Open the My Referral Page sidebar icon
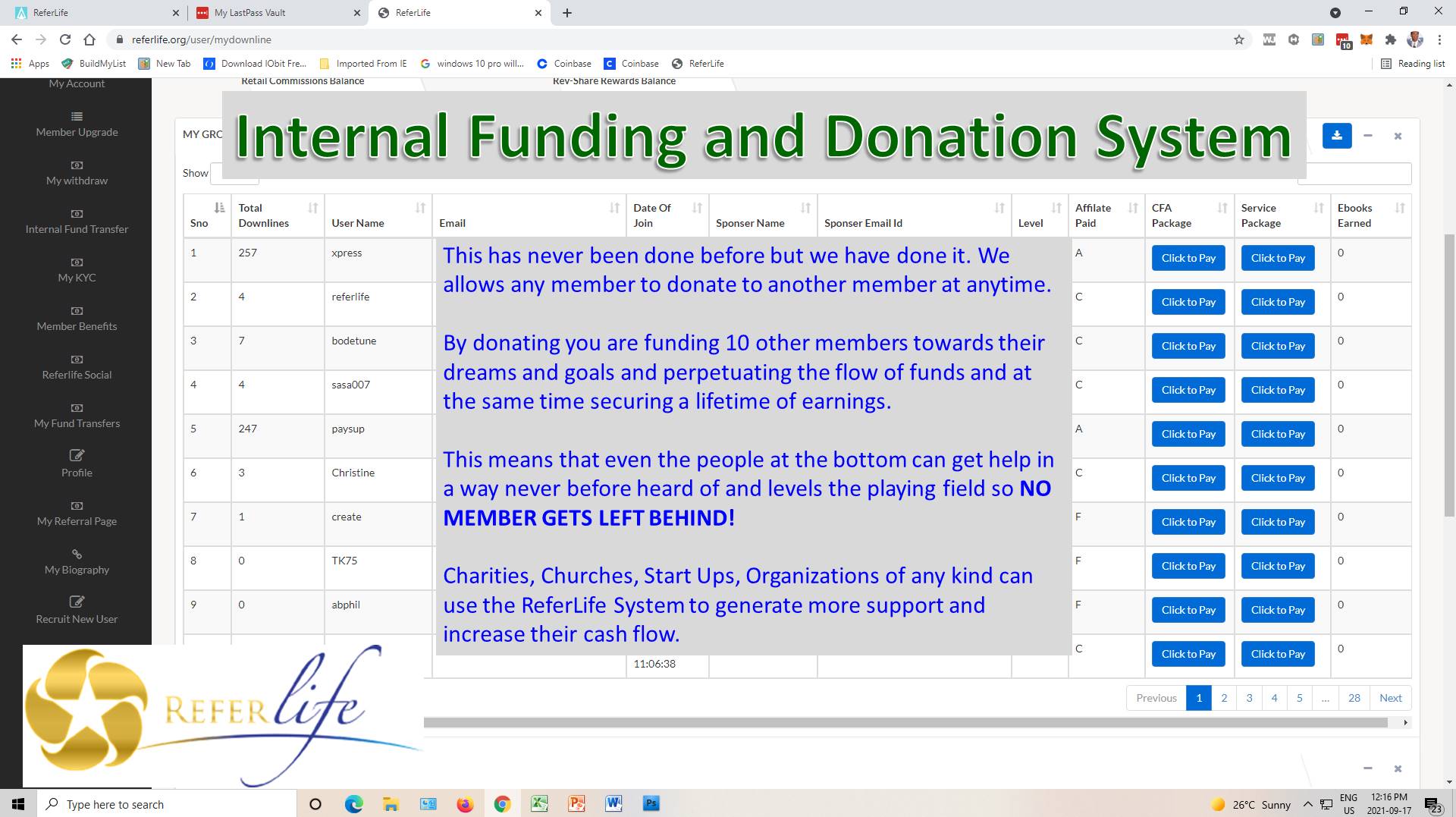Image resolution: width=1456 pixels, height=817 pixels. point(77,505)
